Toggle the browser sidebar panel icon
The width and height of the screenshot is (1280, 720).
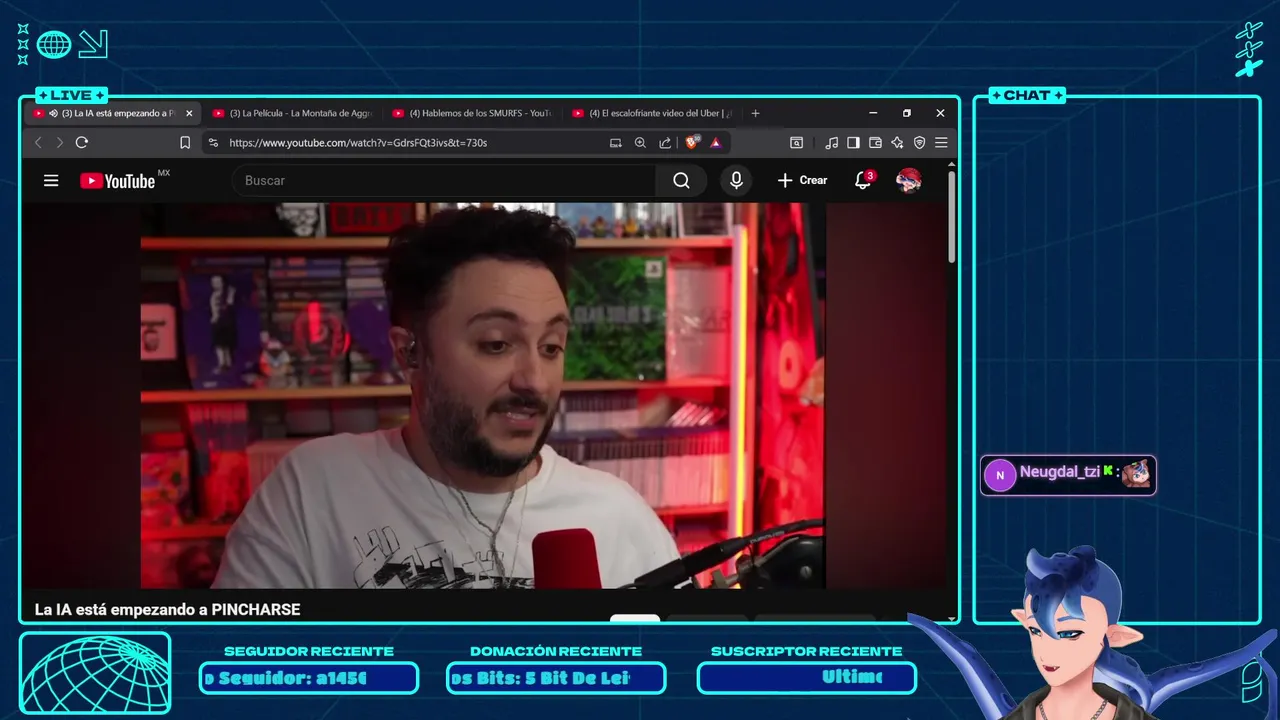point(853,143)
